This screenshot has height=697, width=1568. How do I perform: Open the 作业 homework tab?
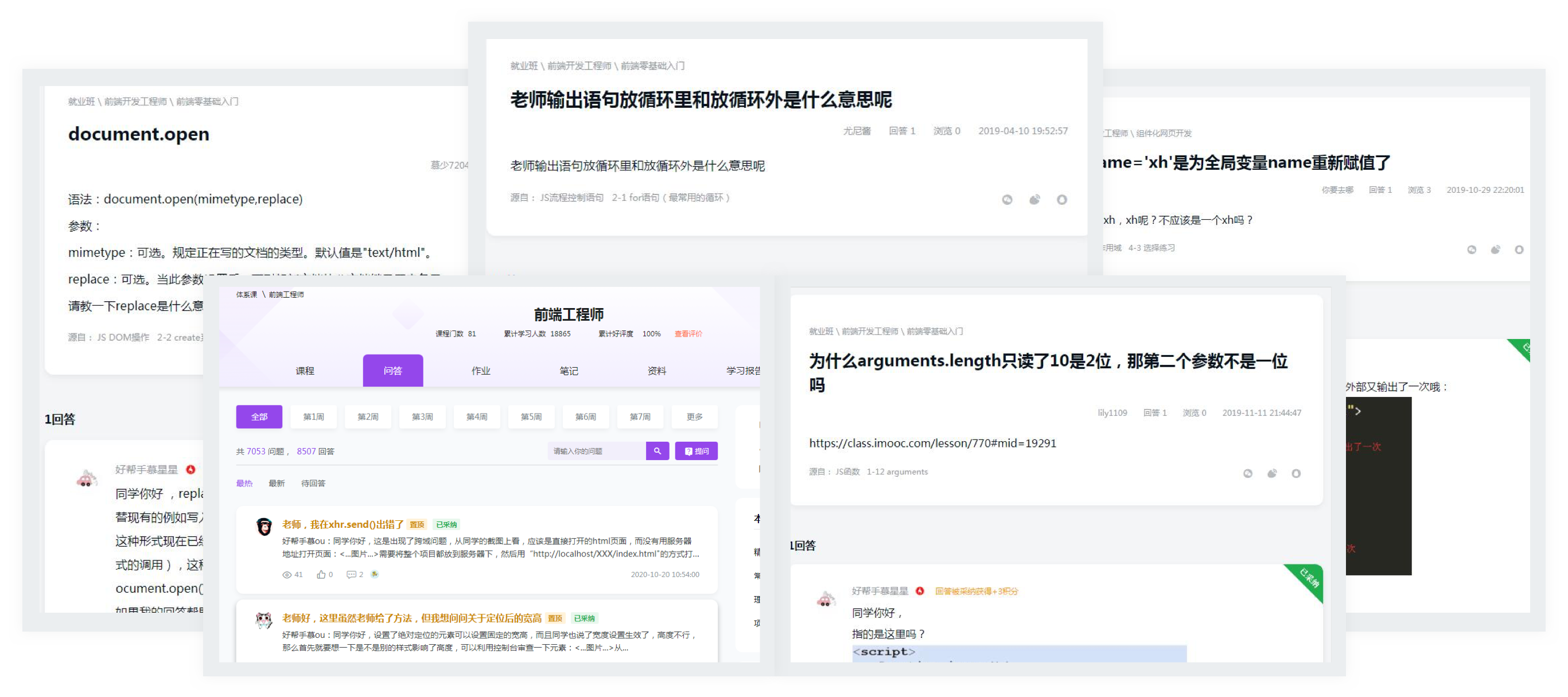(480, 371)
